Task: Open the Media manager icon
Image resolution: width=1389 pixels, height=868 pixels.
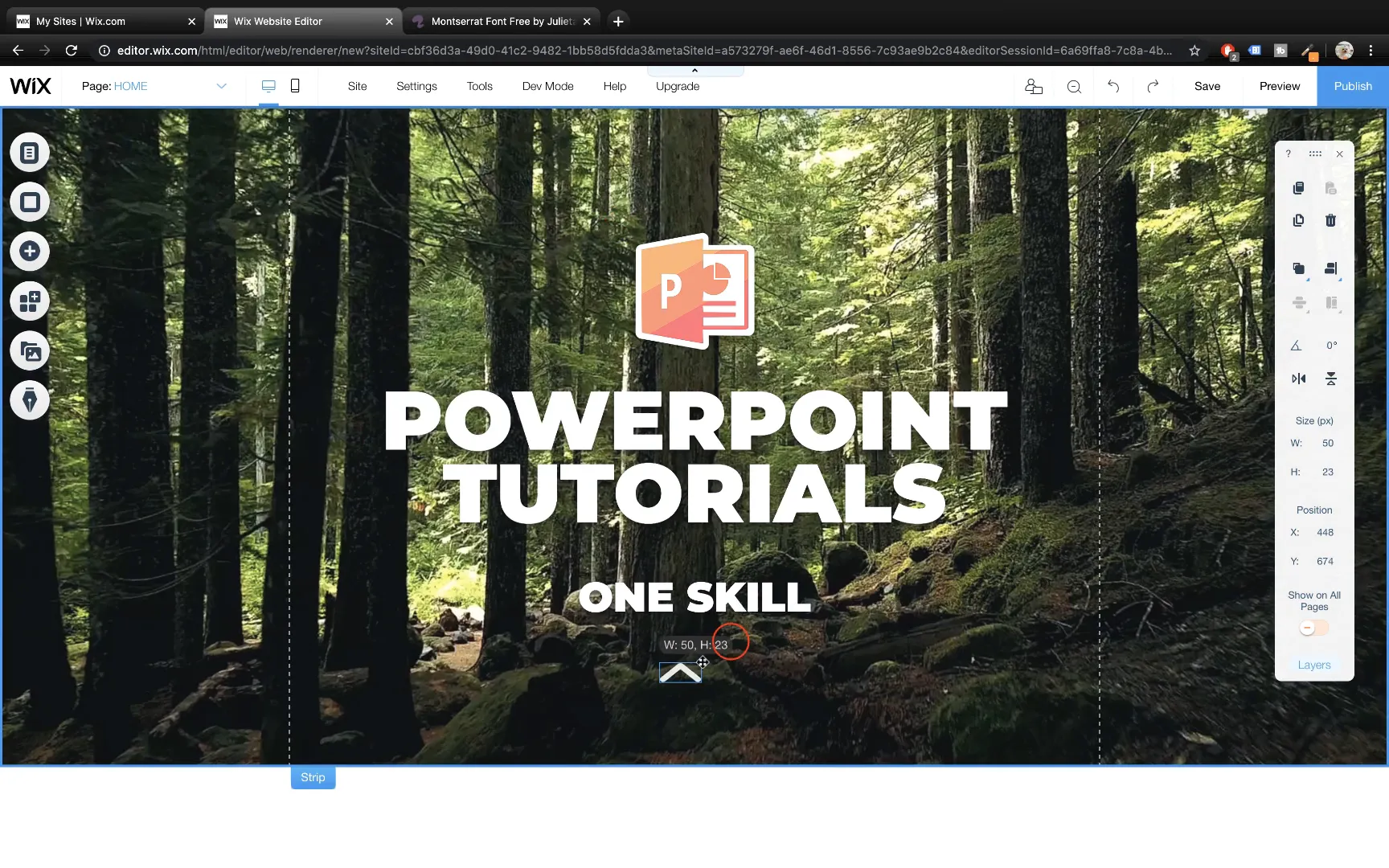Action: 30,351
